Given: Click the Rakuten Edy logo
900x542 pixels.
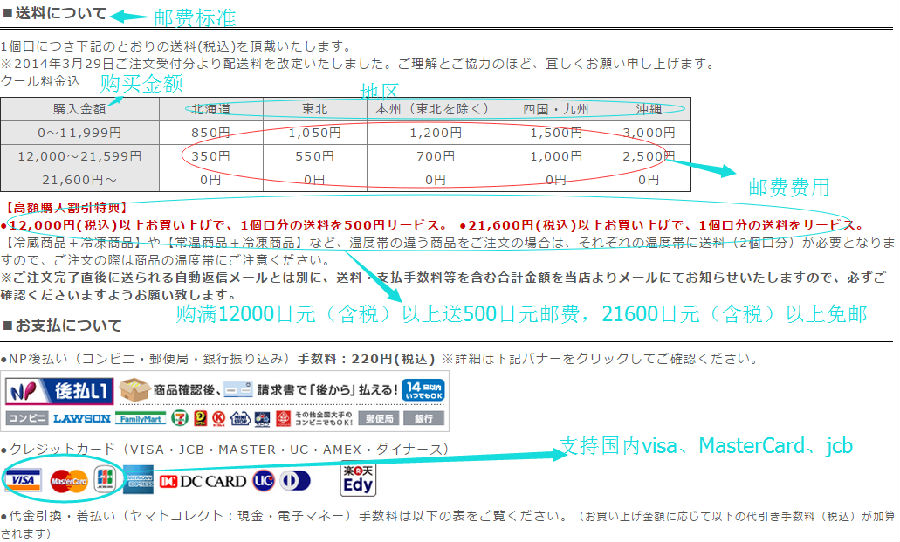Looking at the screenshot, I should pos(357,480).
